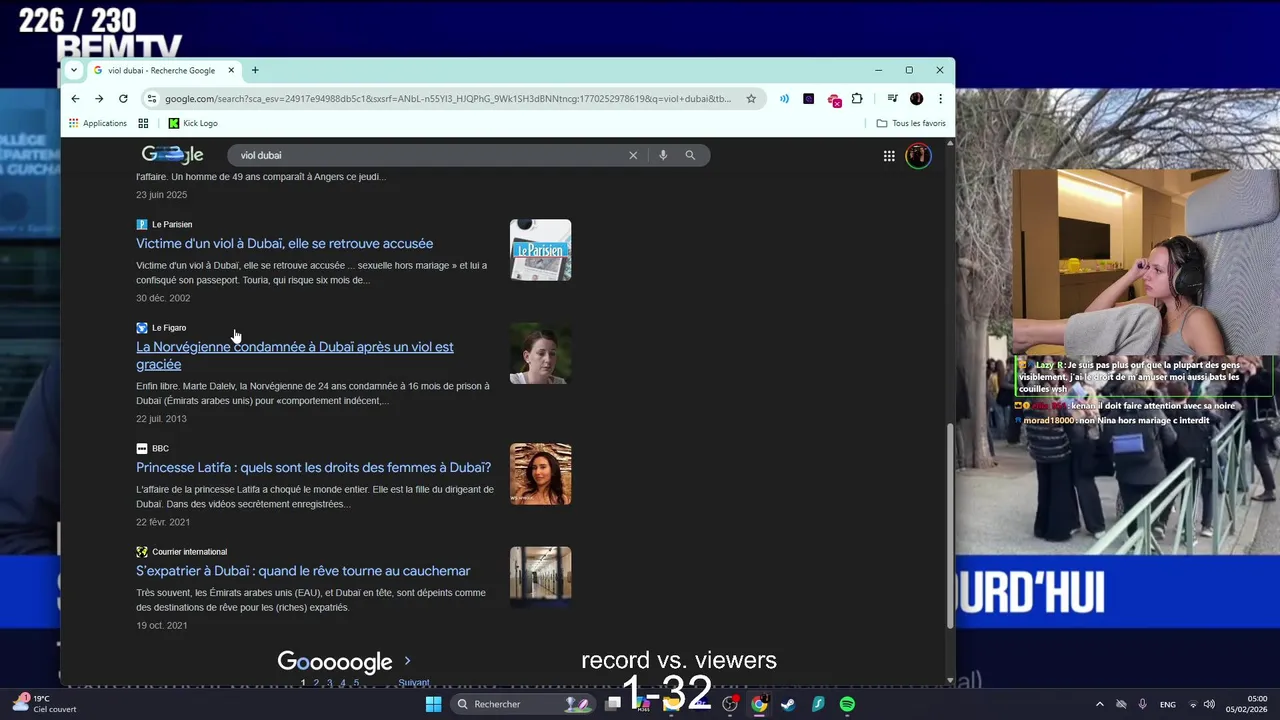
Task: Open the dark purple square extension icon
Action: pos(809,99)
